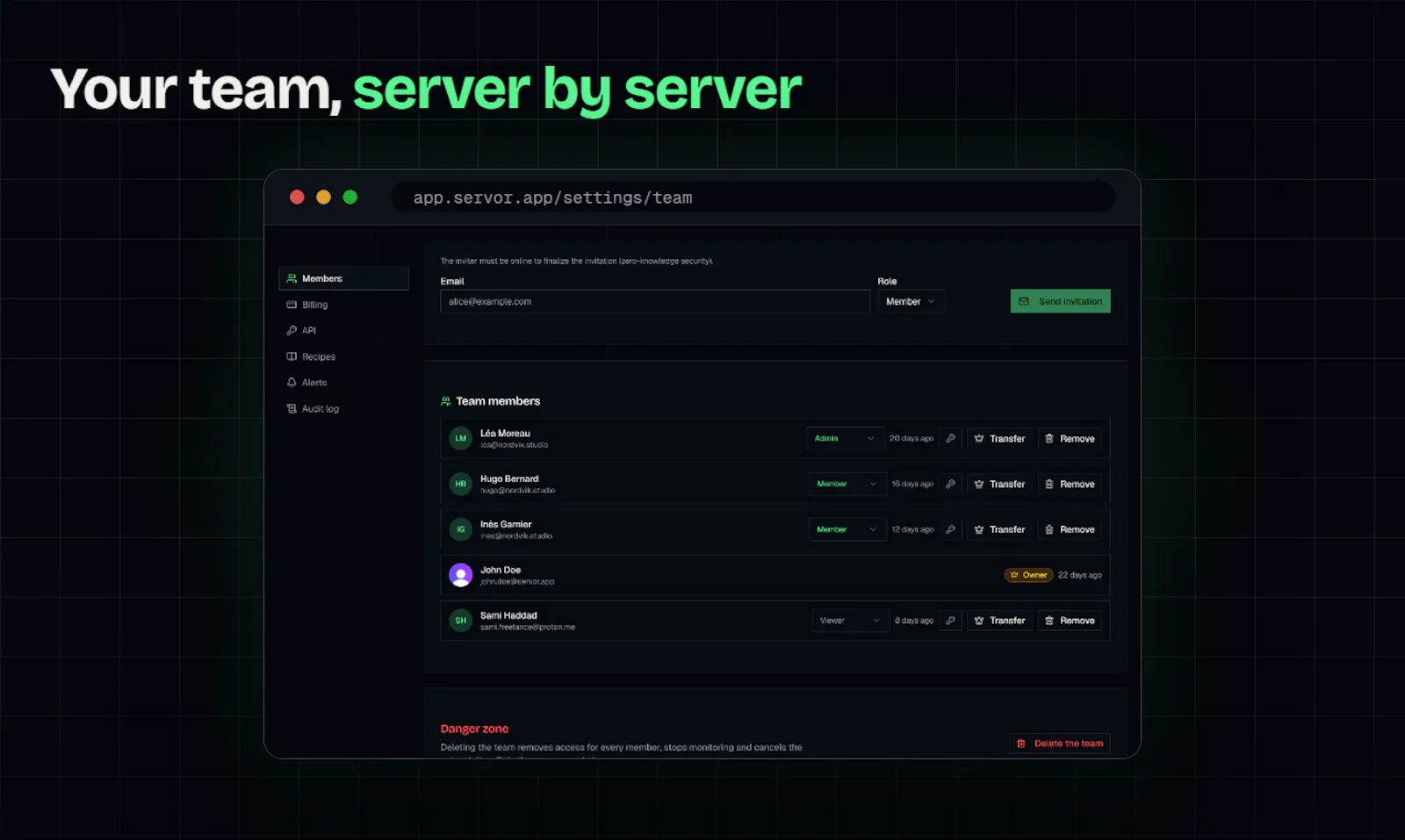
Task: Open Hugo Bernard's Member role dropdown
Action: pyautogui.click(x=847, y=484)
